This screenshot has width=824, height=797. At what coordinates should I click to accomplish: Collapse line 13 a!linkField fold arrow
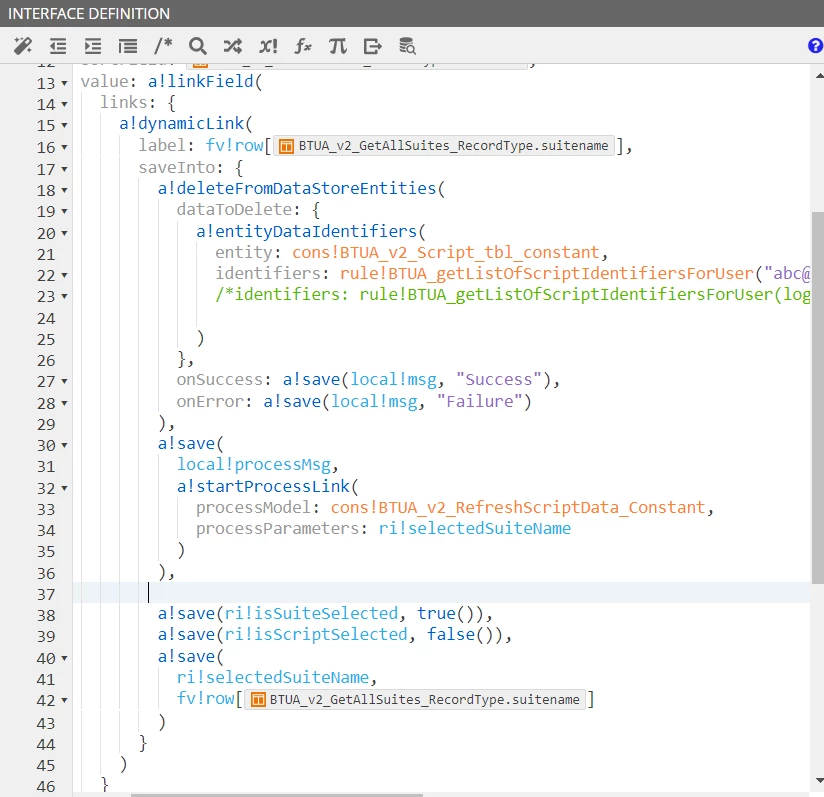(64, 83)
